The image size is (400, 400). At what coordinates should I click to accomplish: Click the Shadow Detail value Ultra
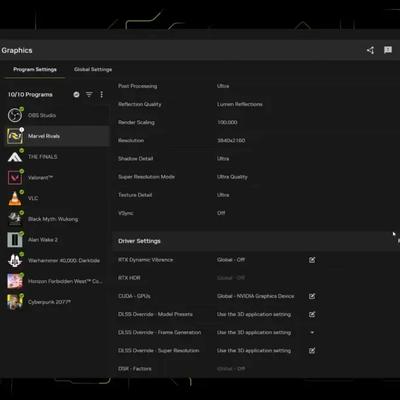(223, 159)
